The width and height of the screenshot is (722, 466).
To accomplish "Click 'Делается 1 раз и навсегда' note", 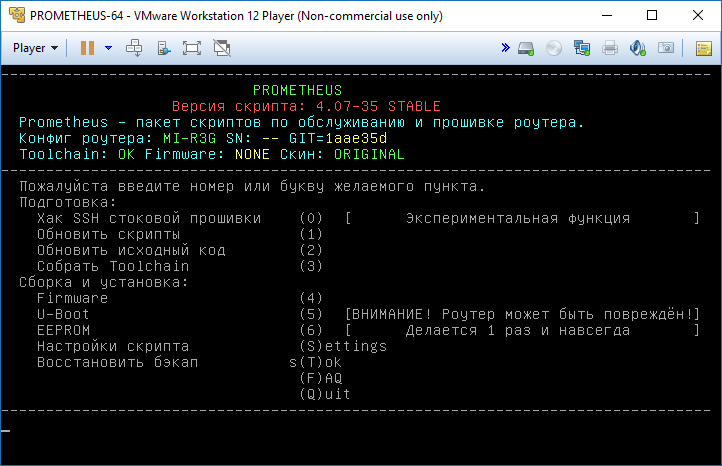I will (x=518, y=330).
